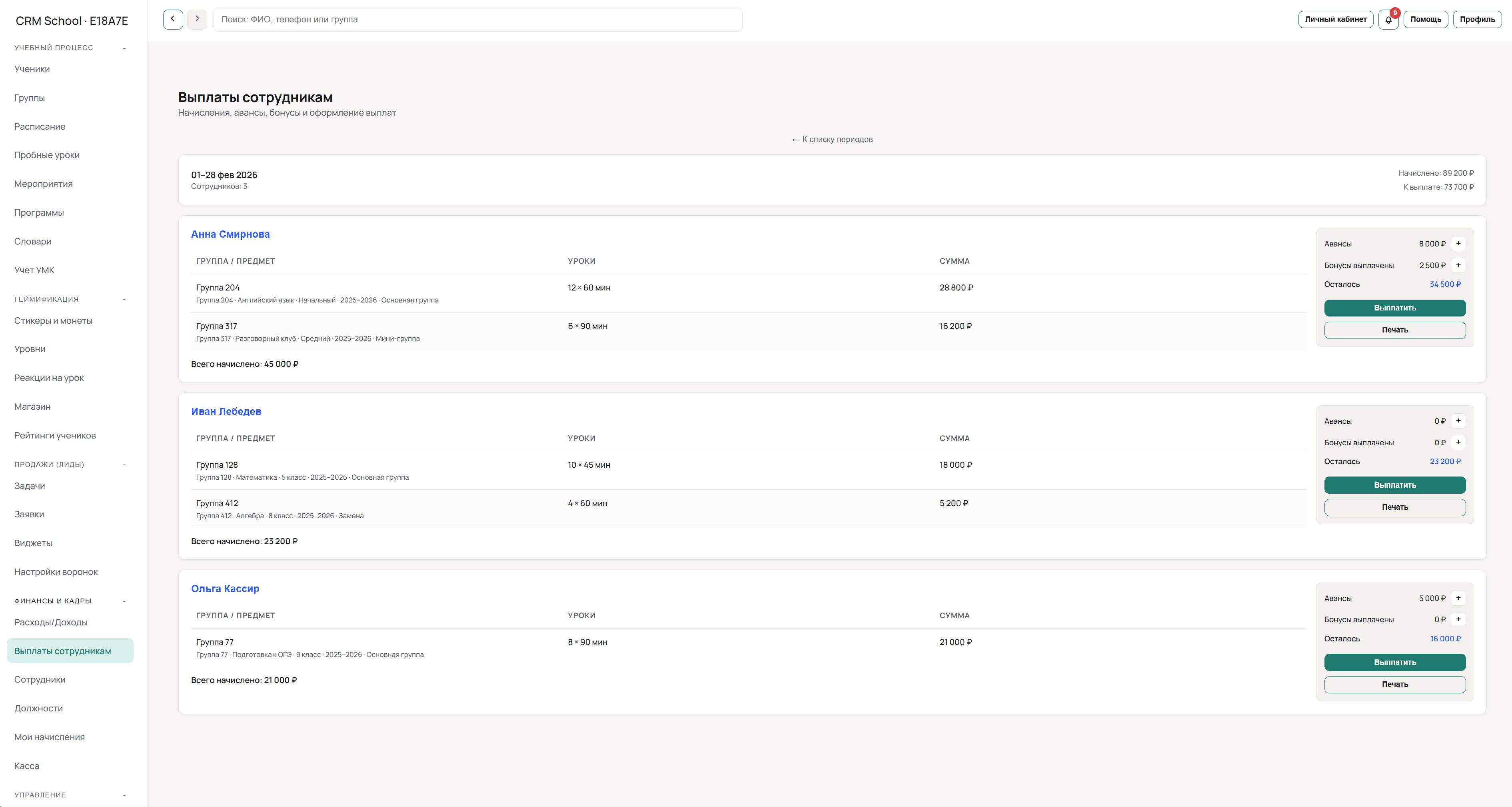This screenshot has height=807, width=1512.
Task: Open Помощь
Action: pyautogui.click(x=1426, y=19)
